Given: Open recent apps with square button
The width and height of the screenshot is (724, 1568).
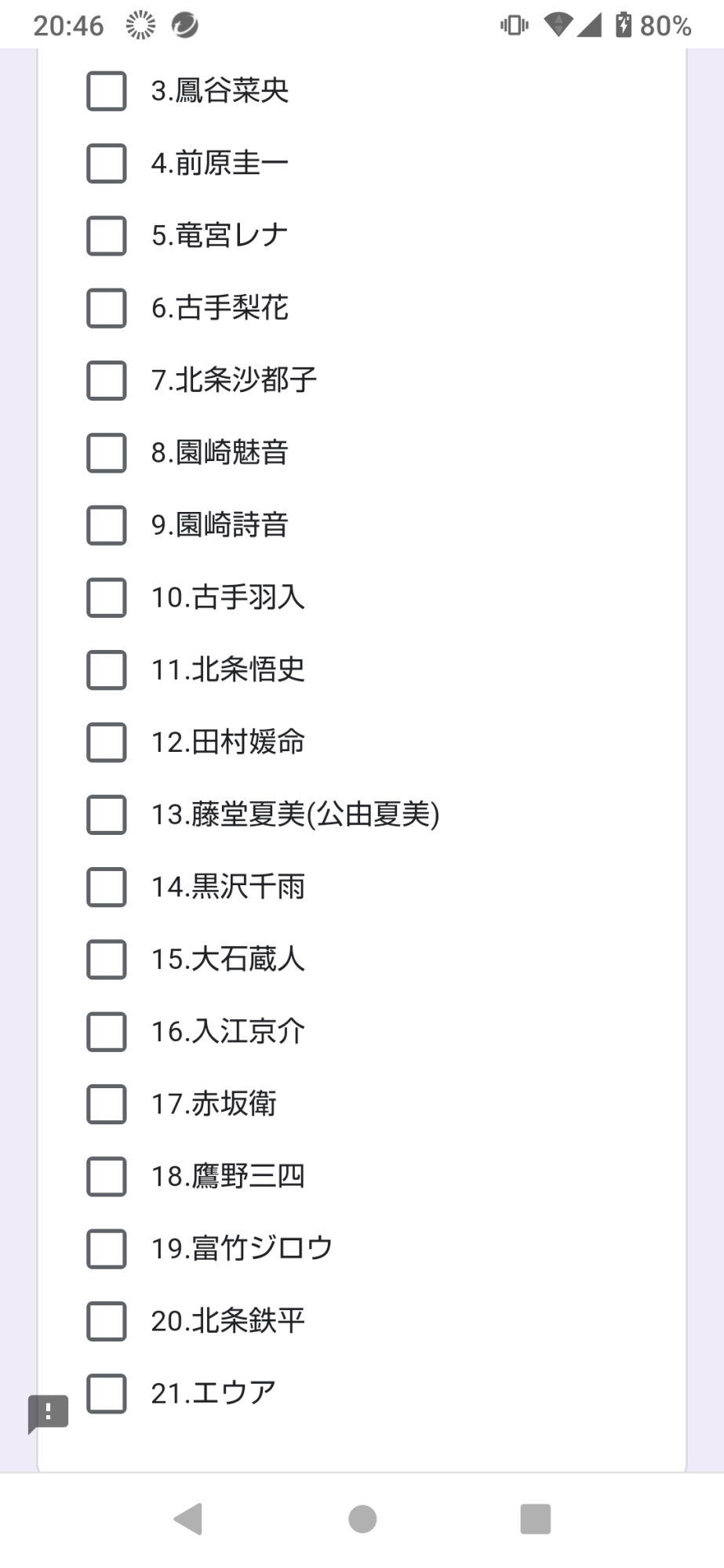Looking at the screenshot, I should point(535,1519).
